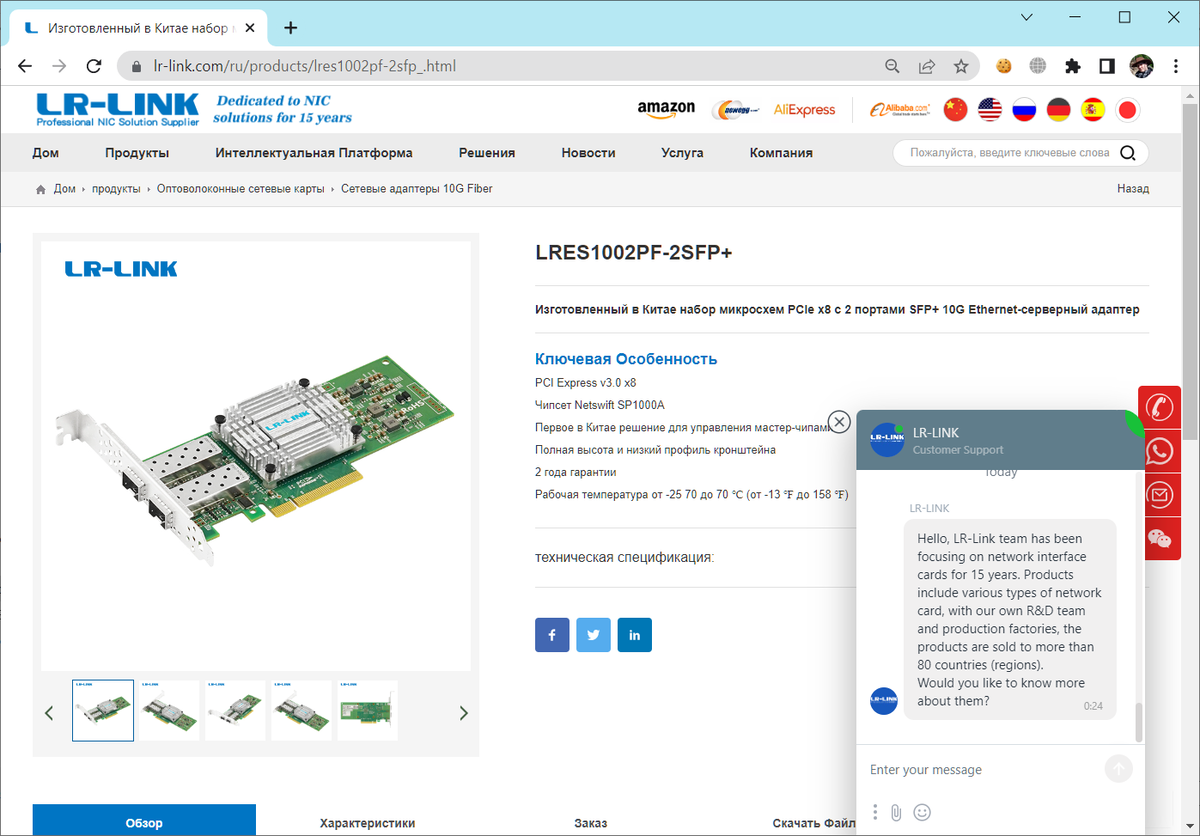Switch site language using USA flag
The width and height of the screenshot is (1200, 836).
pyautogui.click(x=990, y=110)
